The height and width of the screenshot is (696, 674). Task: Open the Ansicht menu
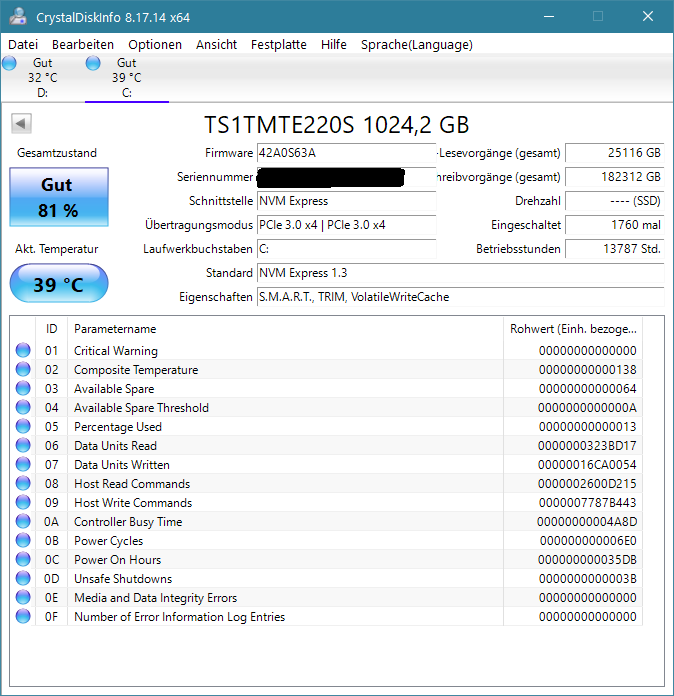click(217, 44)
